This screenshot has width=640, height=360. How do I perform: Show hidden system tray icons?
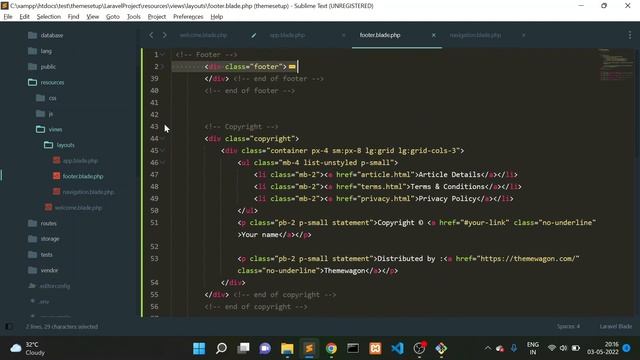pyautogui.click(x=488, y=348)
